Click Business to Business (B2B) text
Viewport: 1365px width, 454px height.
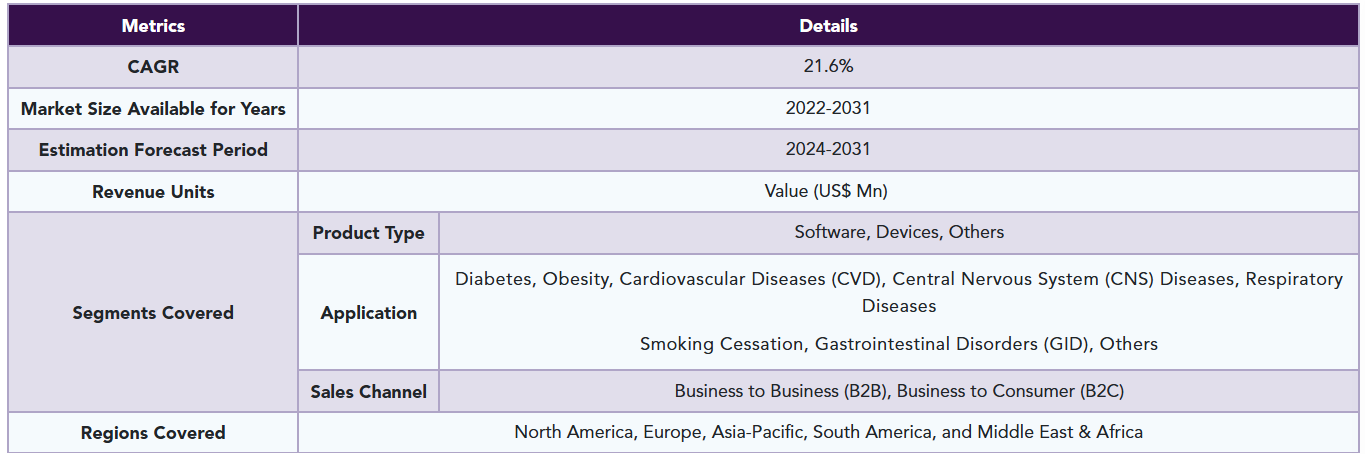click(783, 391)
